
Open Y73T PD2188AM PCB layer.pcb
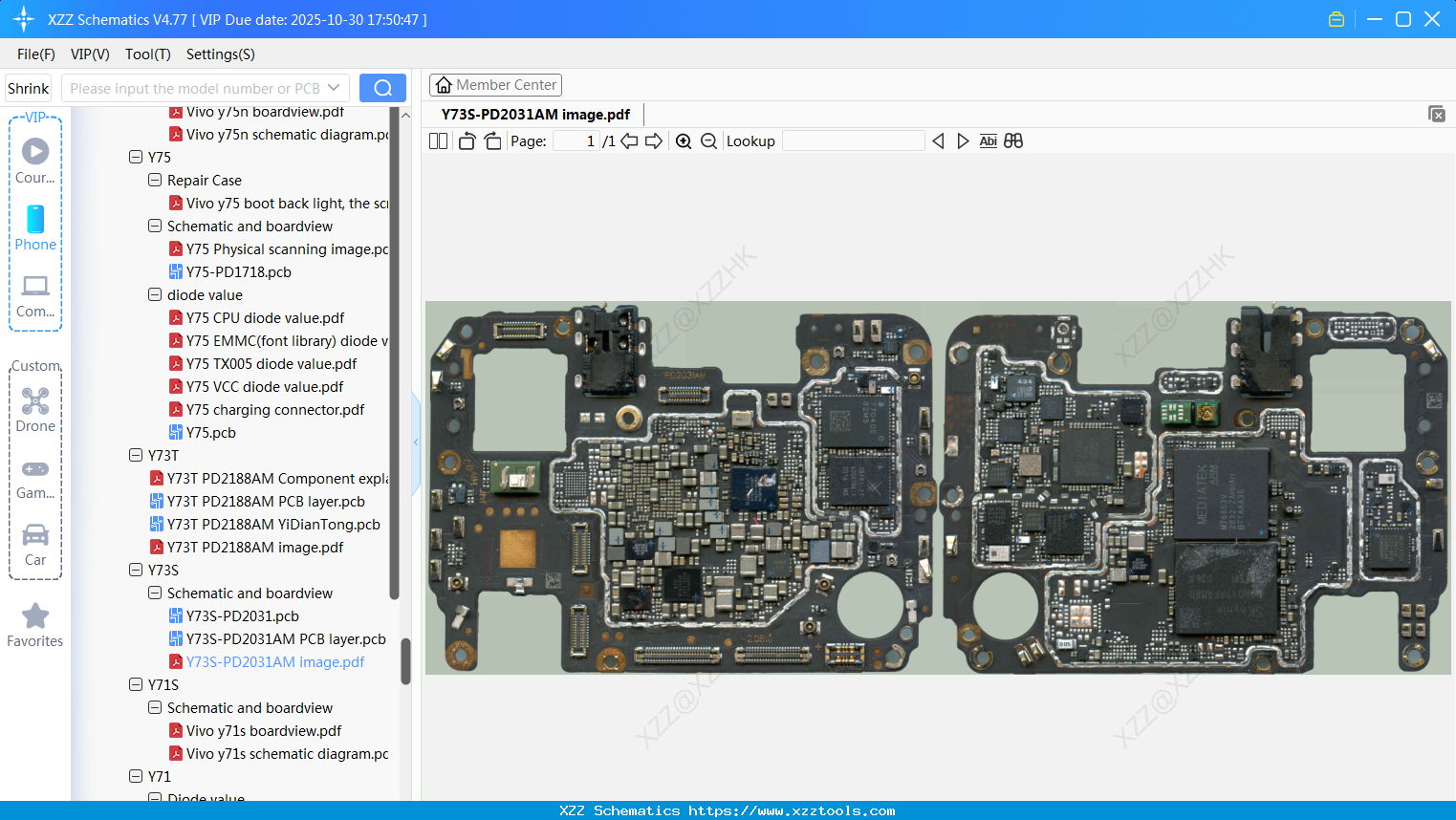click(266, 501)
